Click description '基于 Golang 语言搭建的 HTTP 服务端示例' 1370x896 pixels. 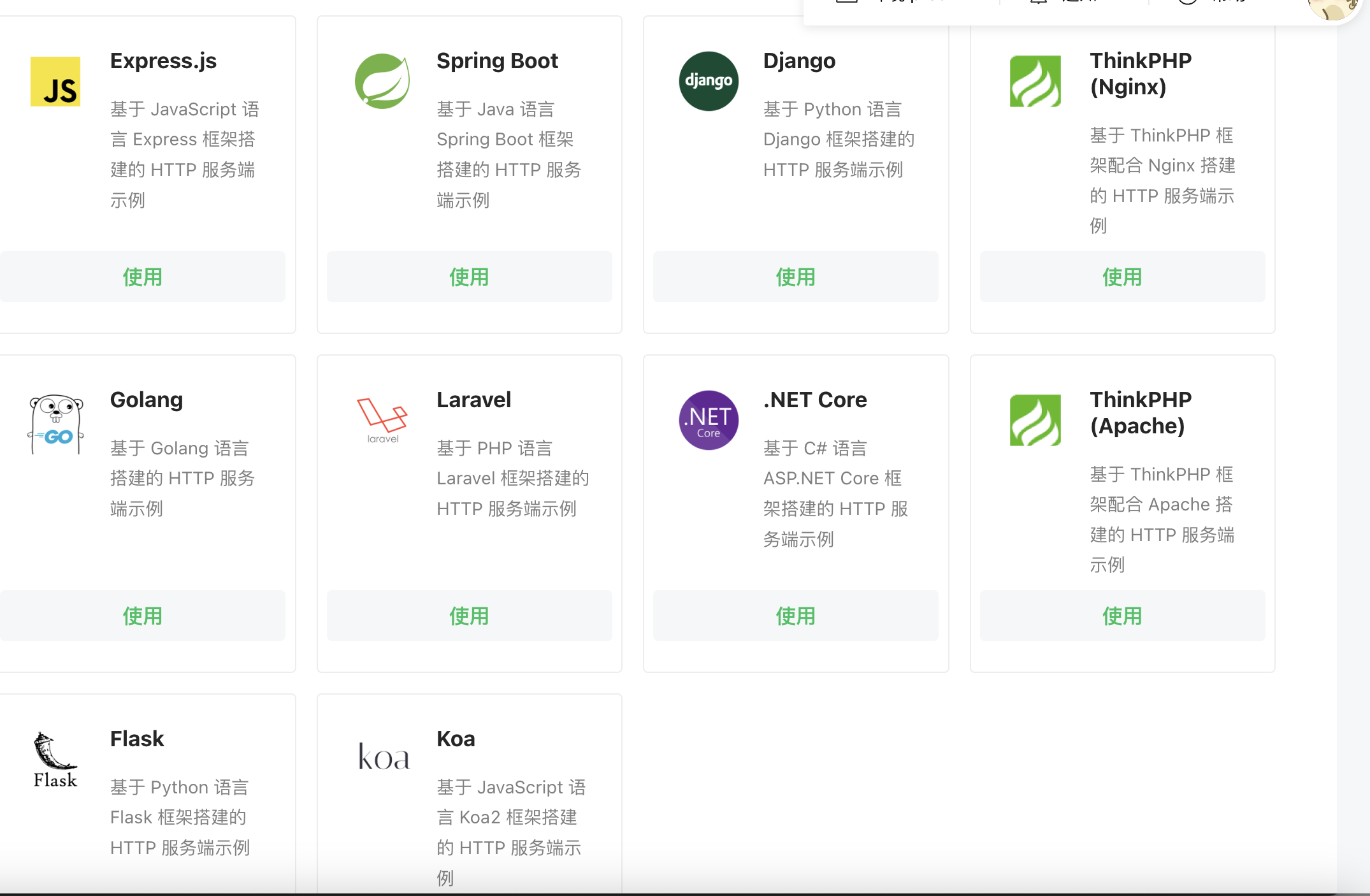pos(183,479)
